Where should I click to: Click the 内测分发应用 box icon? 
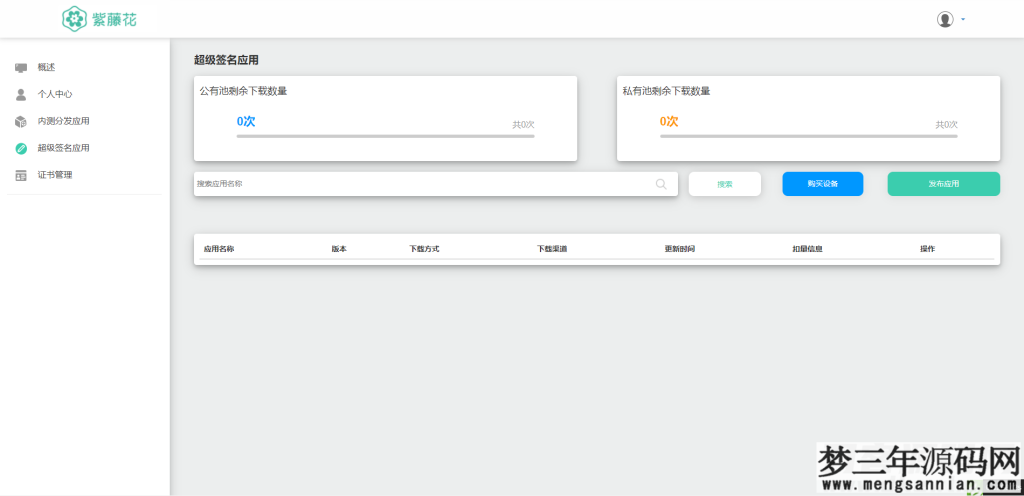[x=21, y=121]
